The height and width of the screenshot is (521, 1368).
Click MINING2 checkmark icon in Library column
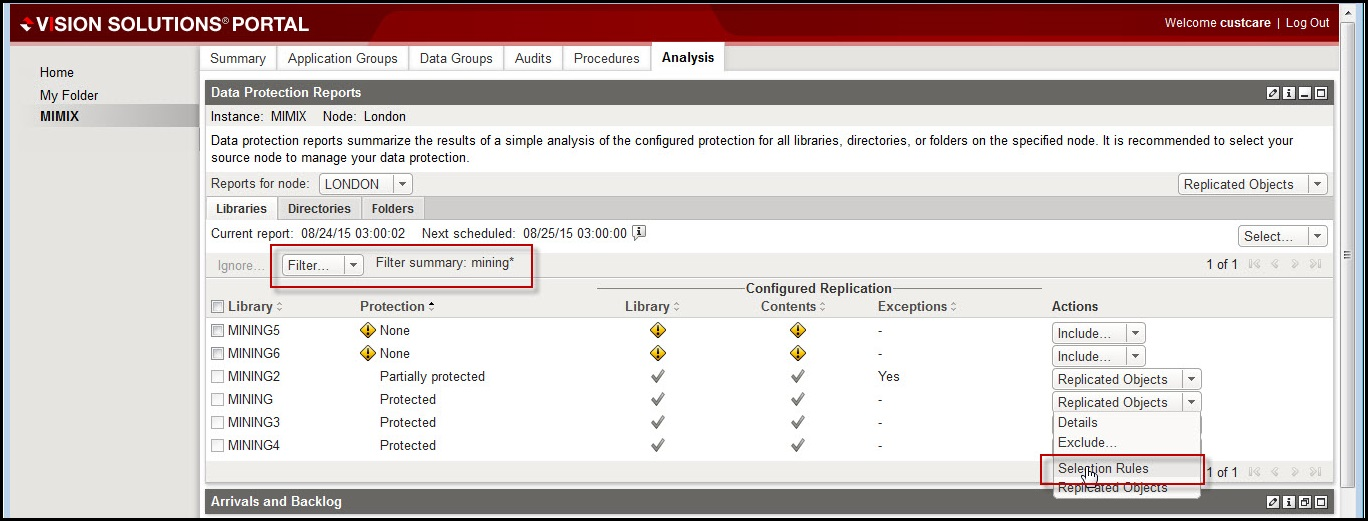pyautogui.click(x=657, y=377)
